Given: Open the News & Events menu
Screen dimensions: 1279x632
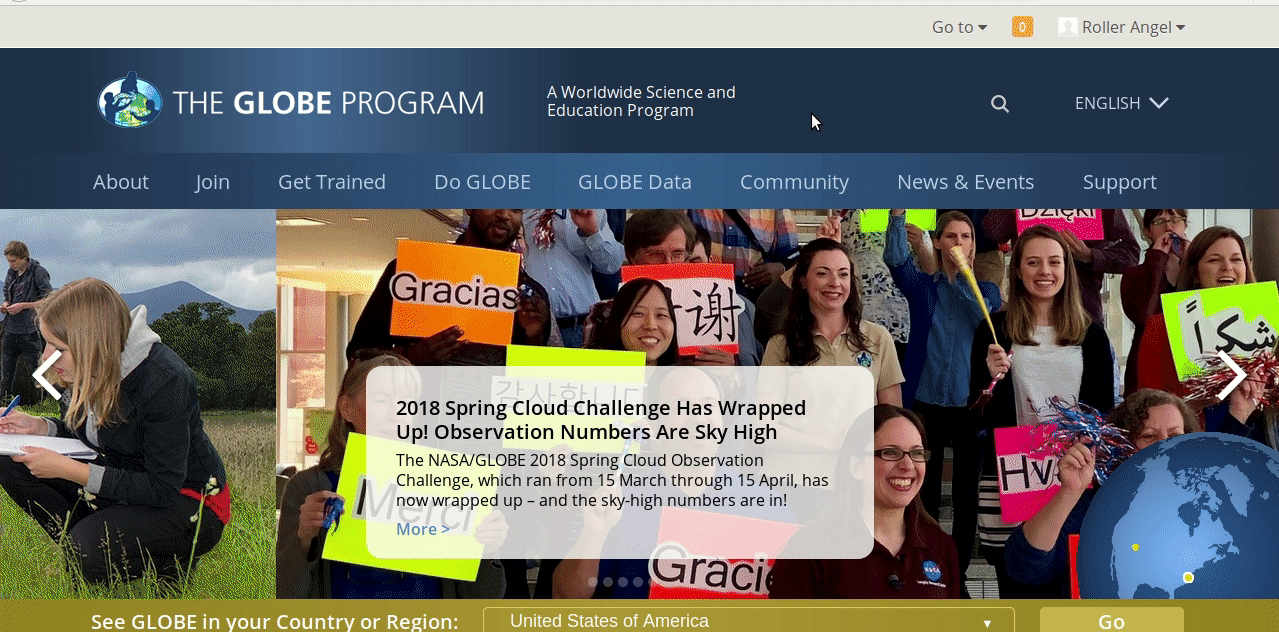Looking at the screenshot, I should pos(965,182).
